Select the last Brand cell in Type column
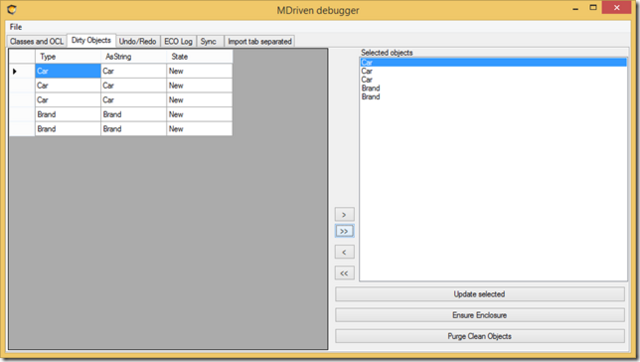 pos(68,129)
